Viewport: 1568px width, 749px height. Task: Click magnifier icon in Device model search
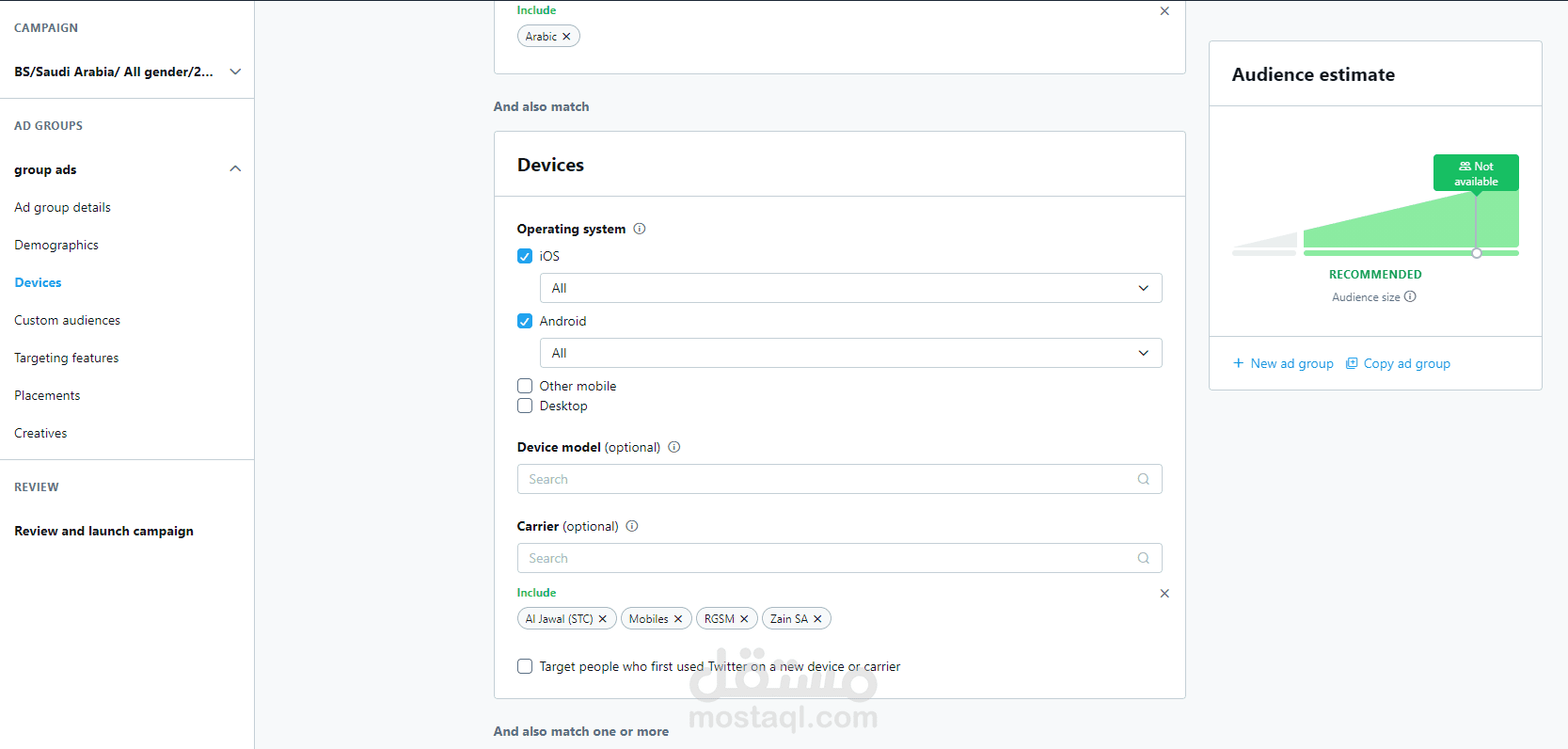pos(1144,479)
